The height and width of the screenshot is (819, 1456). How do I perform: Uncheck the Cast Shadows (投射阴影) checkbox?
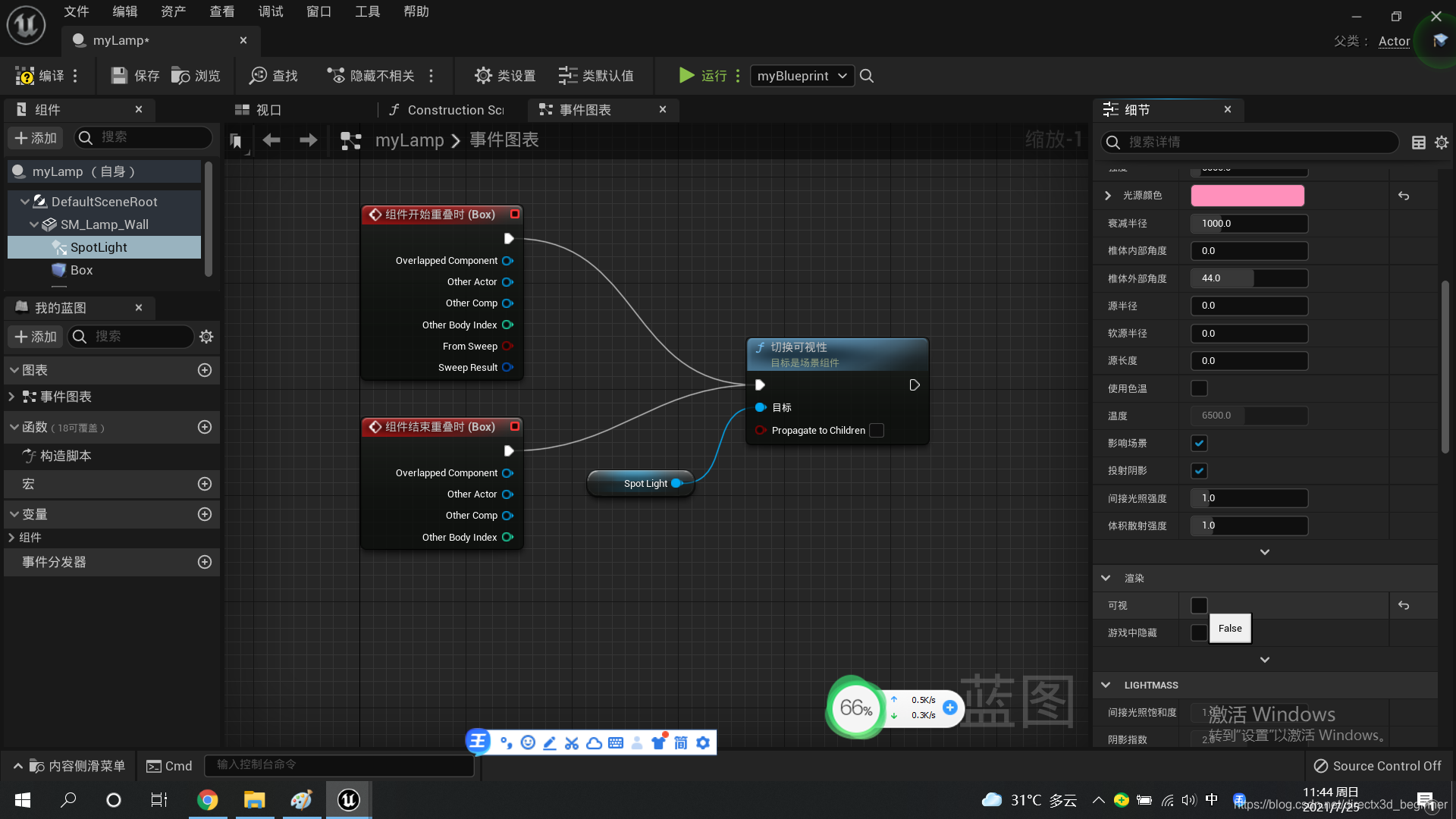pyautogui.click(x=1199, y=471)
